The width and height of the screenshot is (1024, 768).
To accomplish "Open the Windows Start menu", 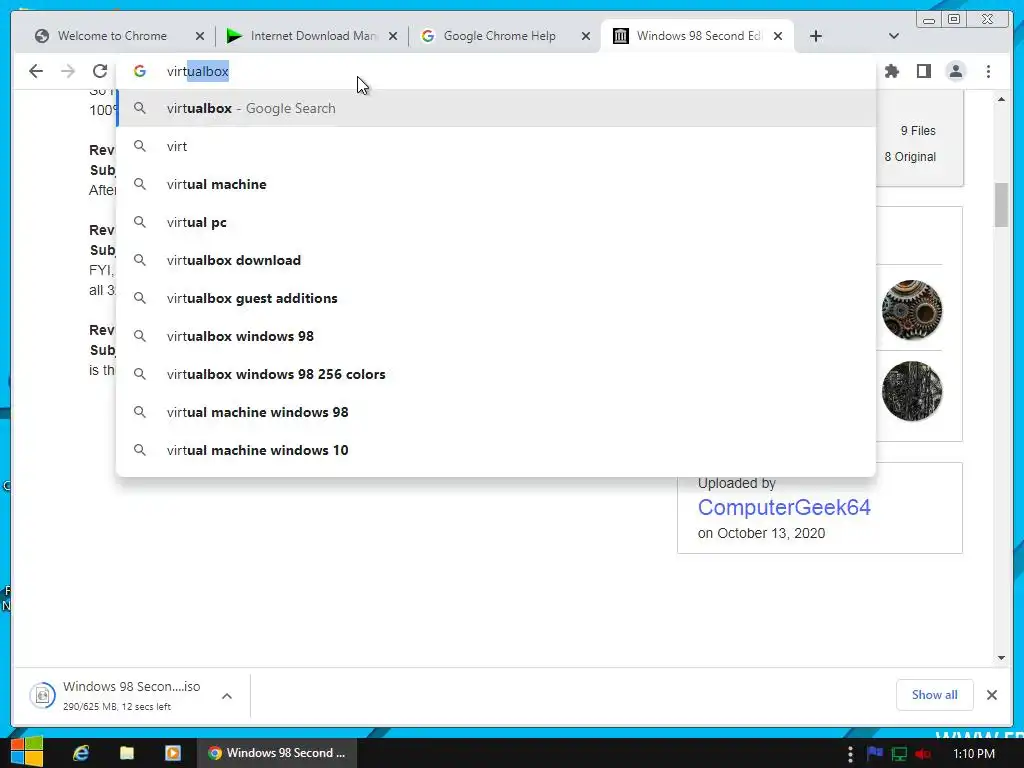I will [x=27, y=753].
